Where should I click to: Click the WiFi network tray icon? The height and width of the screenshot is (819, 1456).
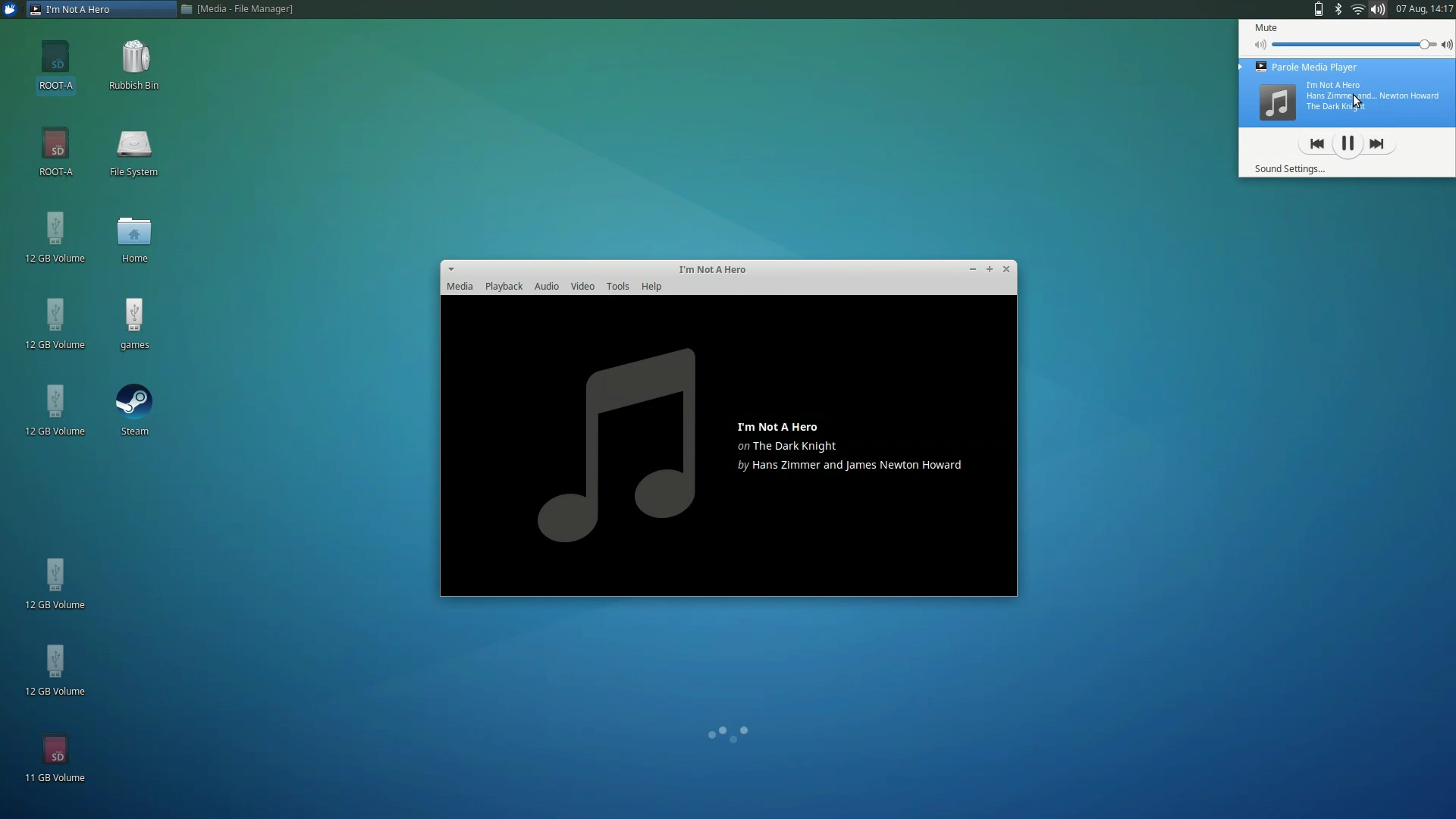click(x=1357, y=9)
